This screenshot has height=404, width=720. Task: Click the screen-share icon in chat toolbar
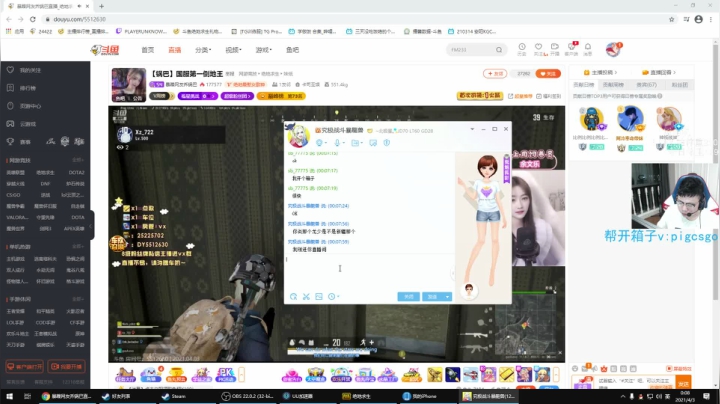click(x=373, y=143)
